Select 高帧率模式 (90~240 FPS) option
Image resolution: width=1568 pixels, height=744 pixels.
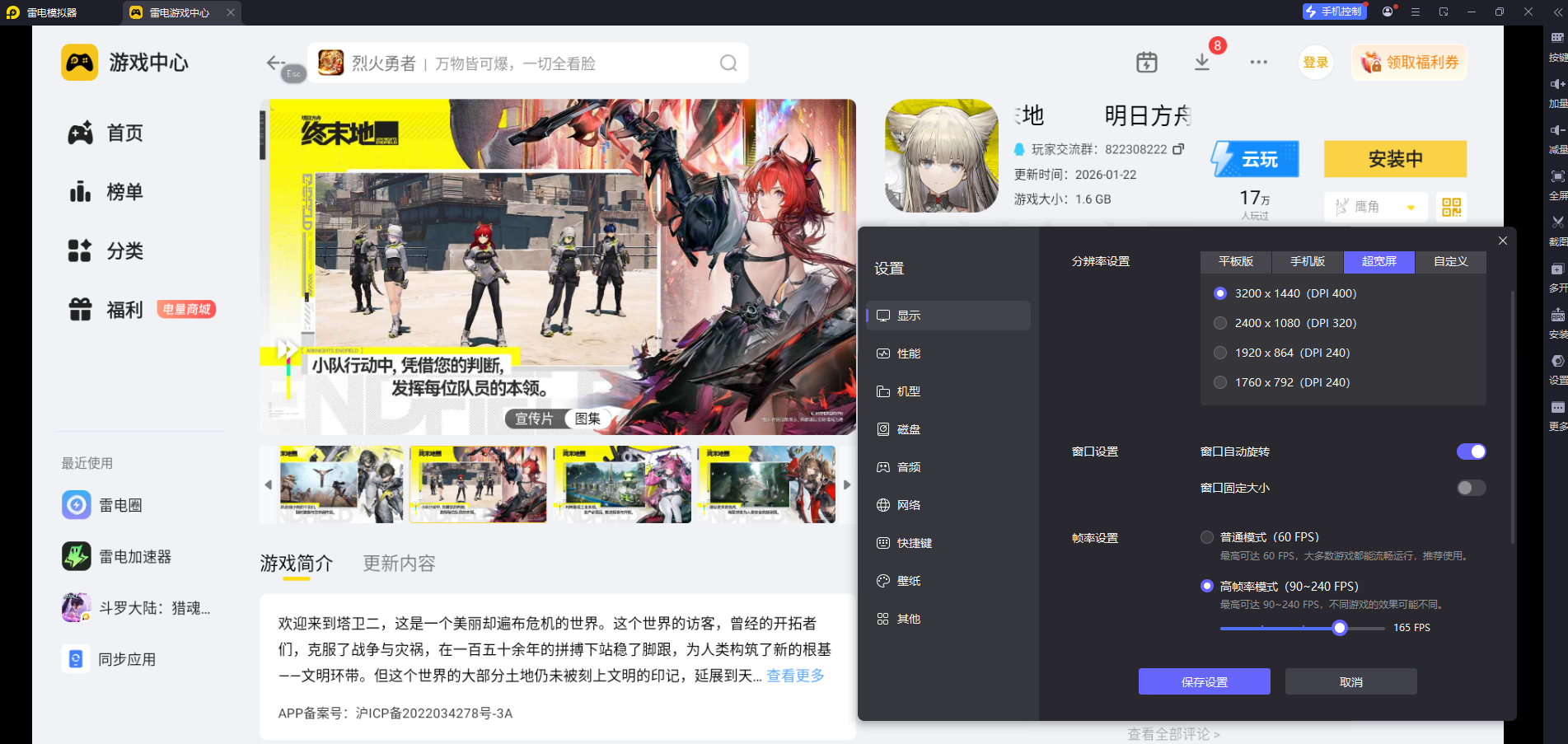tap(1207, 586)
